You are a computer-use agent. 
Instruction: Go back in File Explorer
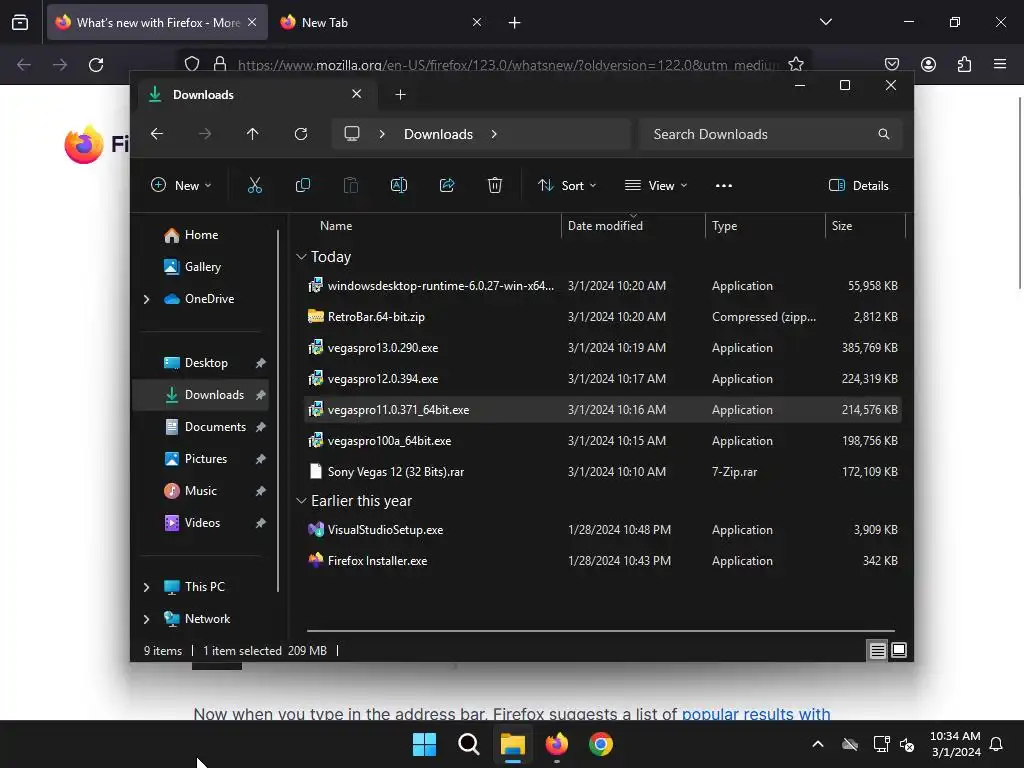point(157,134)
